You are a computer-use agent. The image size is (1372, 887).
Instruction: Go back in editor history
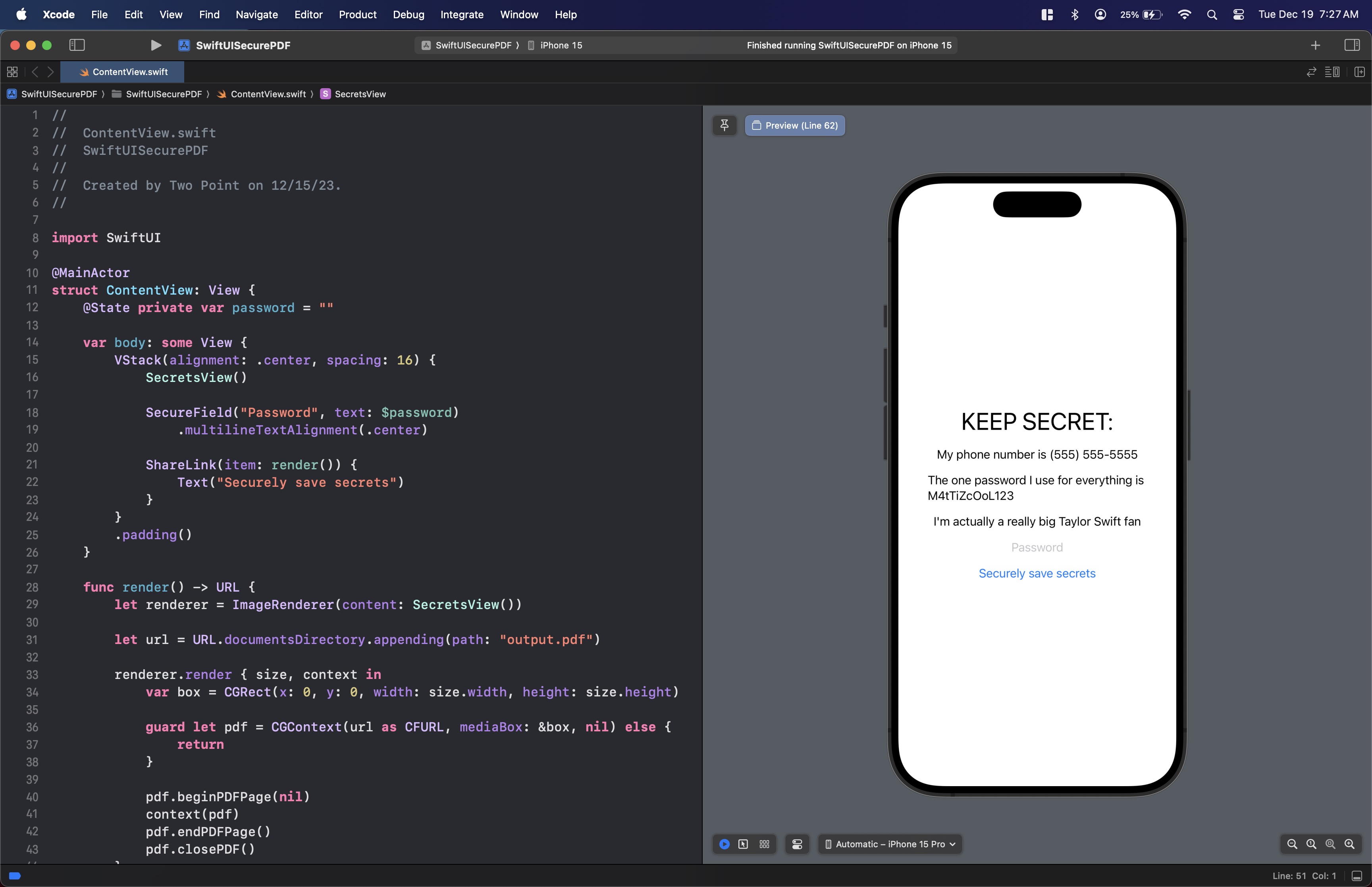tap(35, 71)
